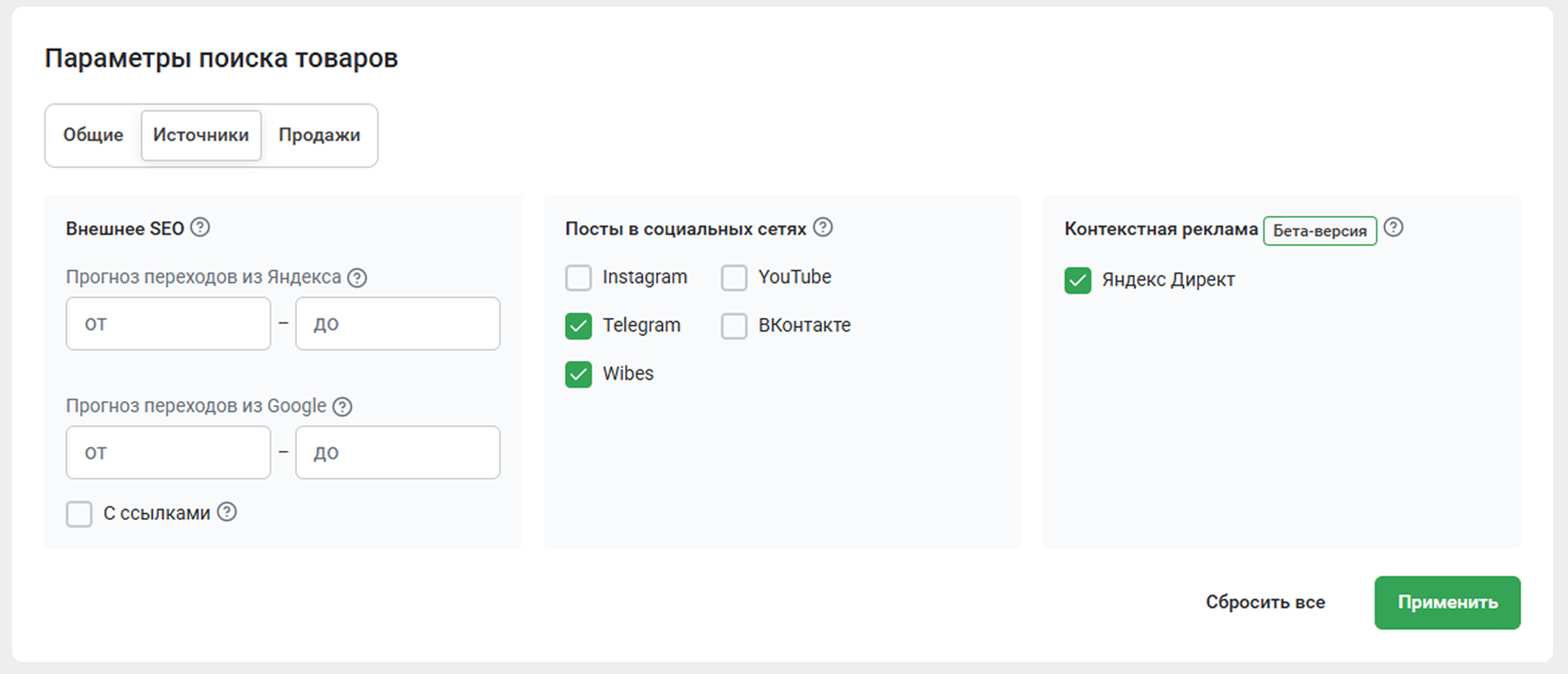This screenshot has width=1568, height=674.
Task: Click Сбросить все to reset filters
Action: pyautogui.click(x=1265, y=602)
